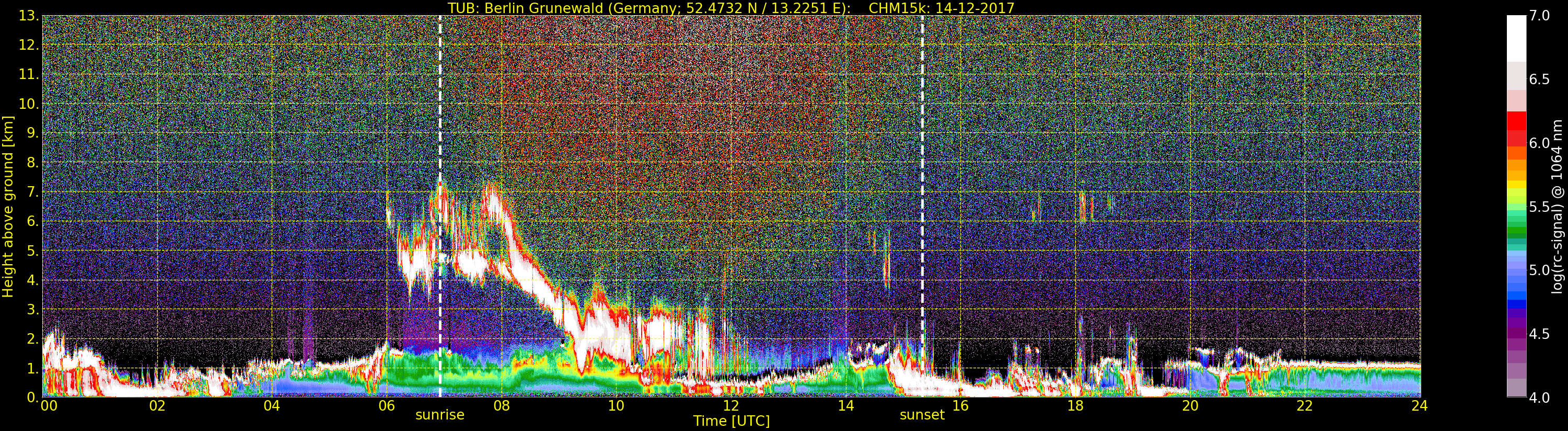Screen dimensions: 1568x431
Task: Click the 24 hour tick on the time axis
Action: click(1420, 406)
